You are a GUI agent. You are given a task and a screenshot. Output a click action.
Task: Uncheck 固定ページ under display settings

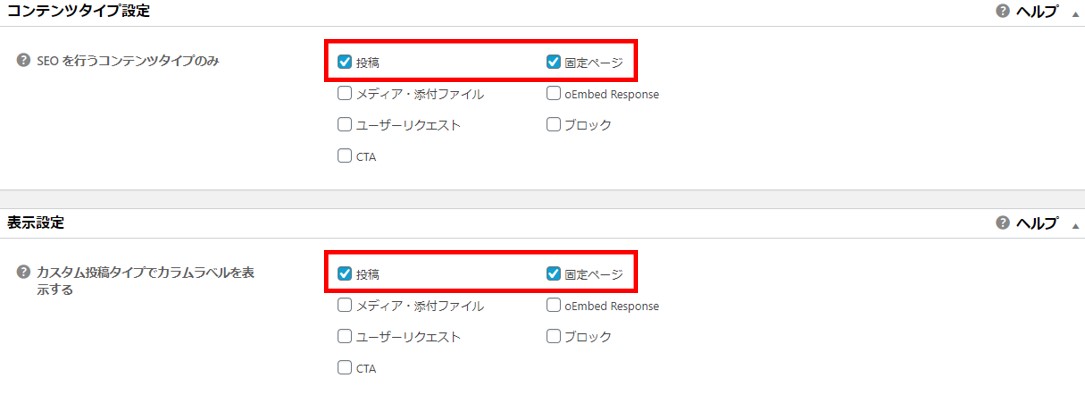click(x=553, y=274)
